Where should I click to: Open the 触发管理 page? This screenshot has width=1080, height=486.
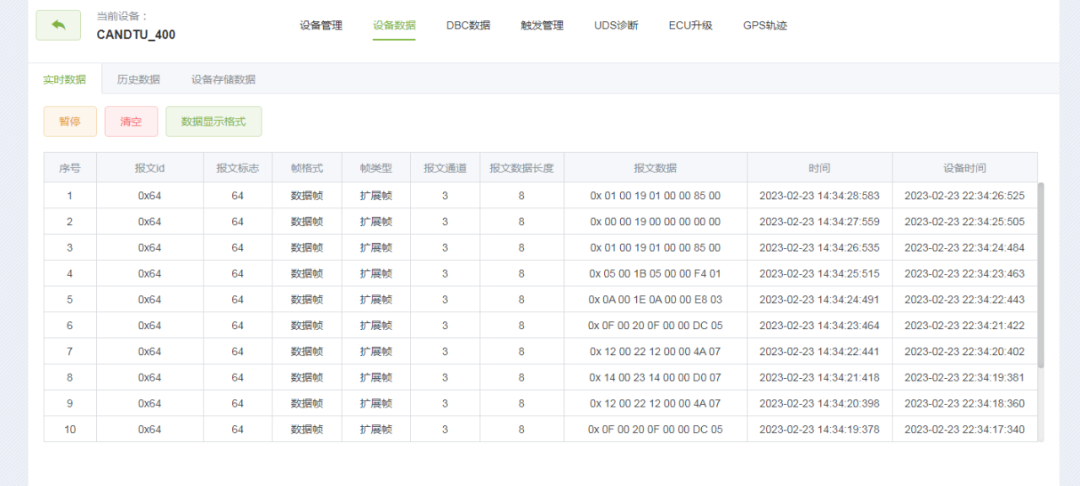(542, 26)
